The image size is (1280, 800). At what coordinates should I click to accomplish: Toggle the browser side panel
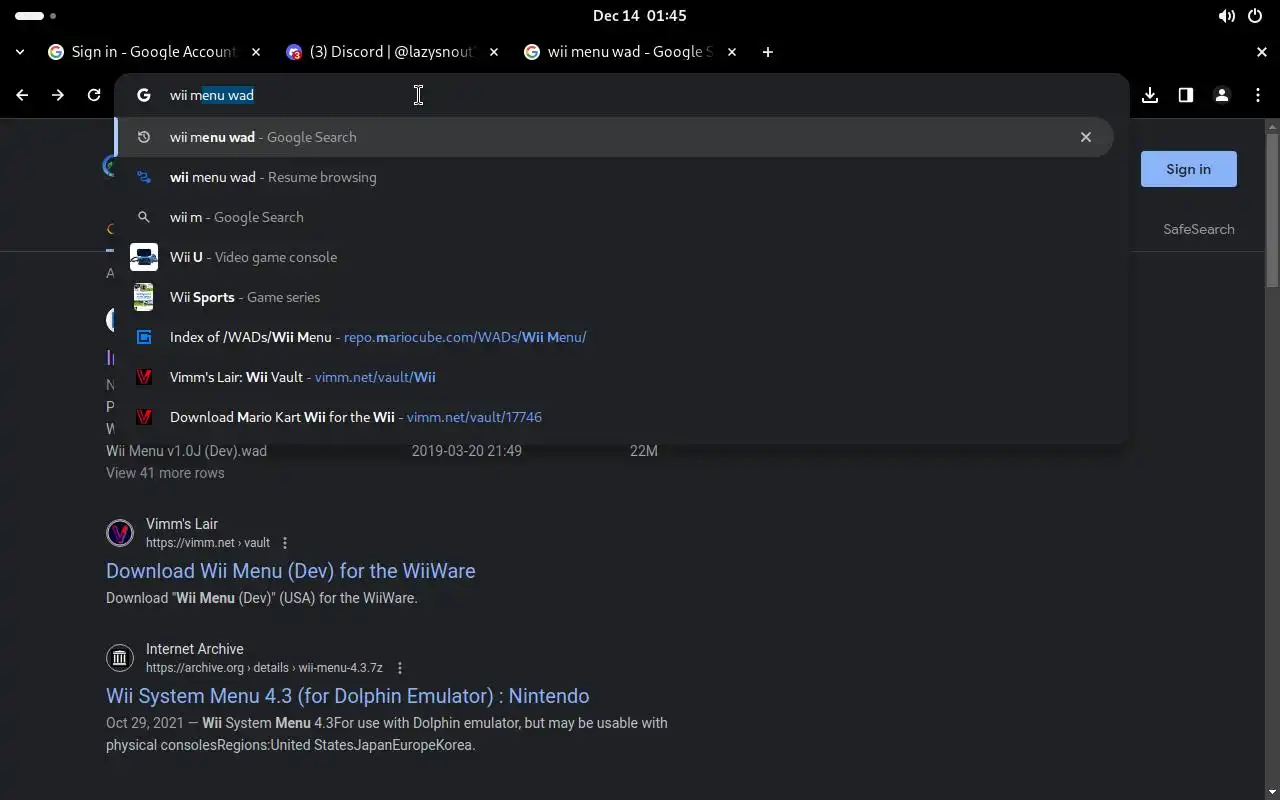click(1186, 95)
